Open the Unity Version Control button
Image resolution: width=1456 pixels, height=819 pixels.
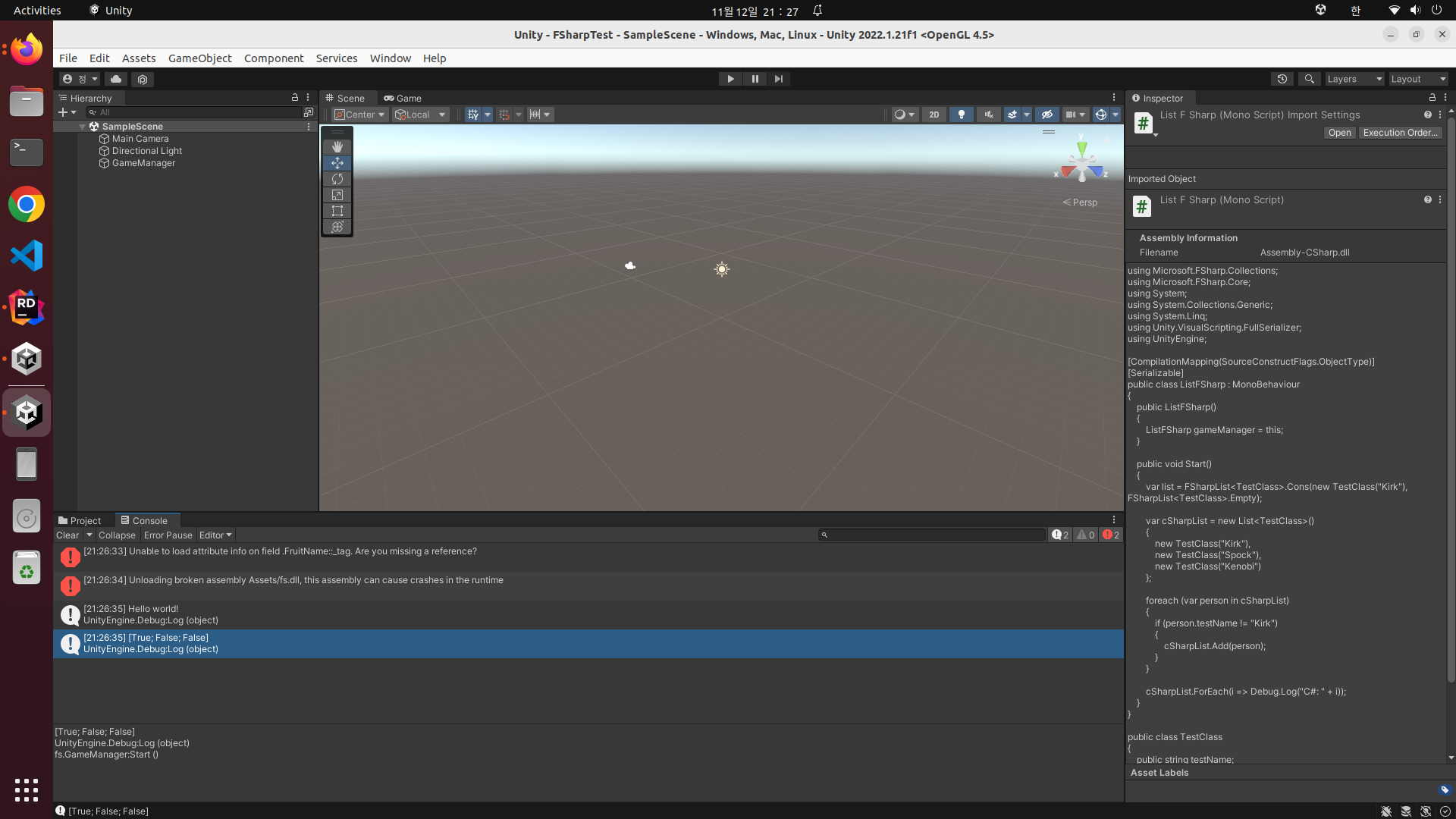coord(143,79)
